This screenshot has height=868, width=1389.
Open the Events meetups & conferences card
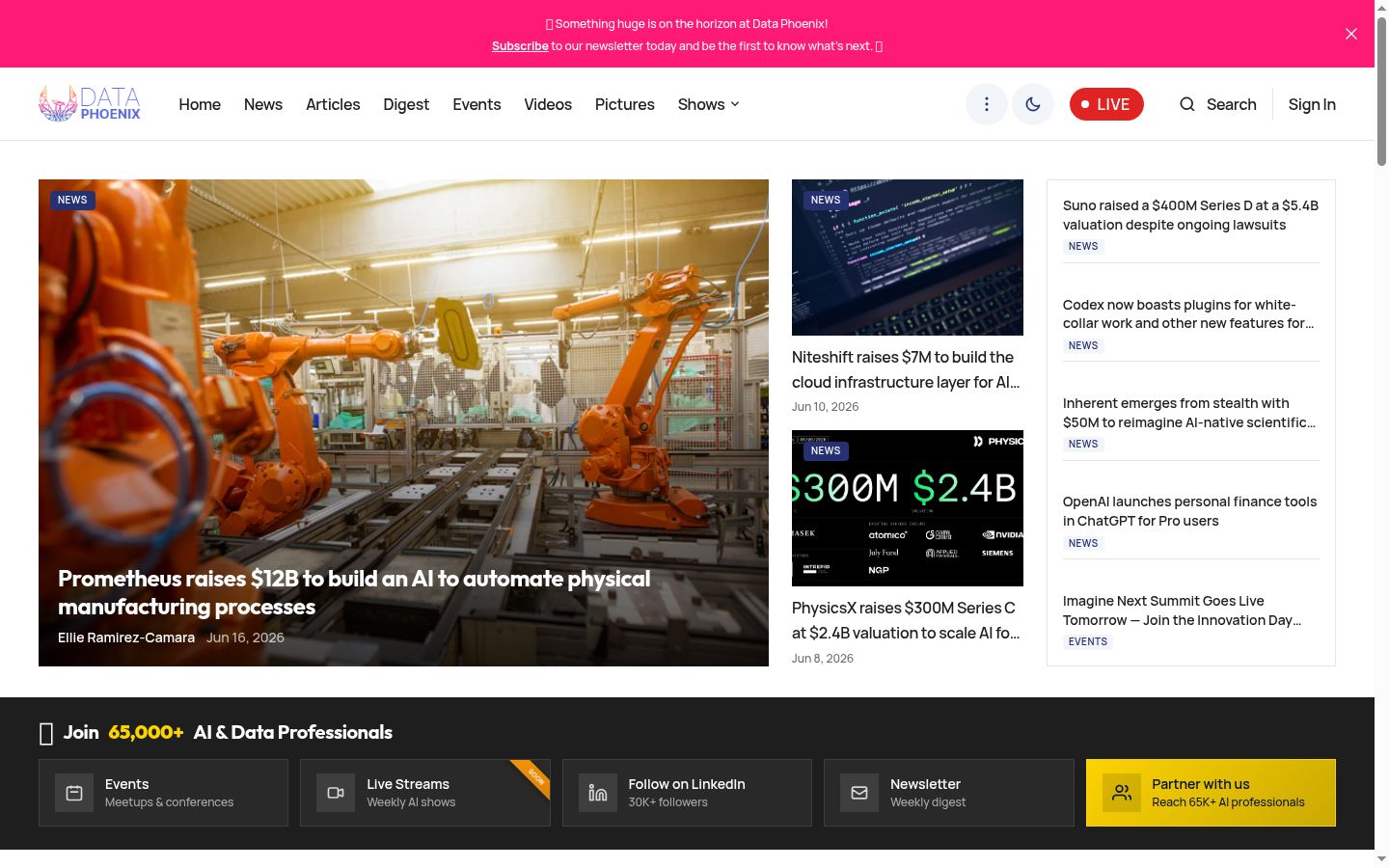click(163, 793)
